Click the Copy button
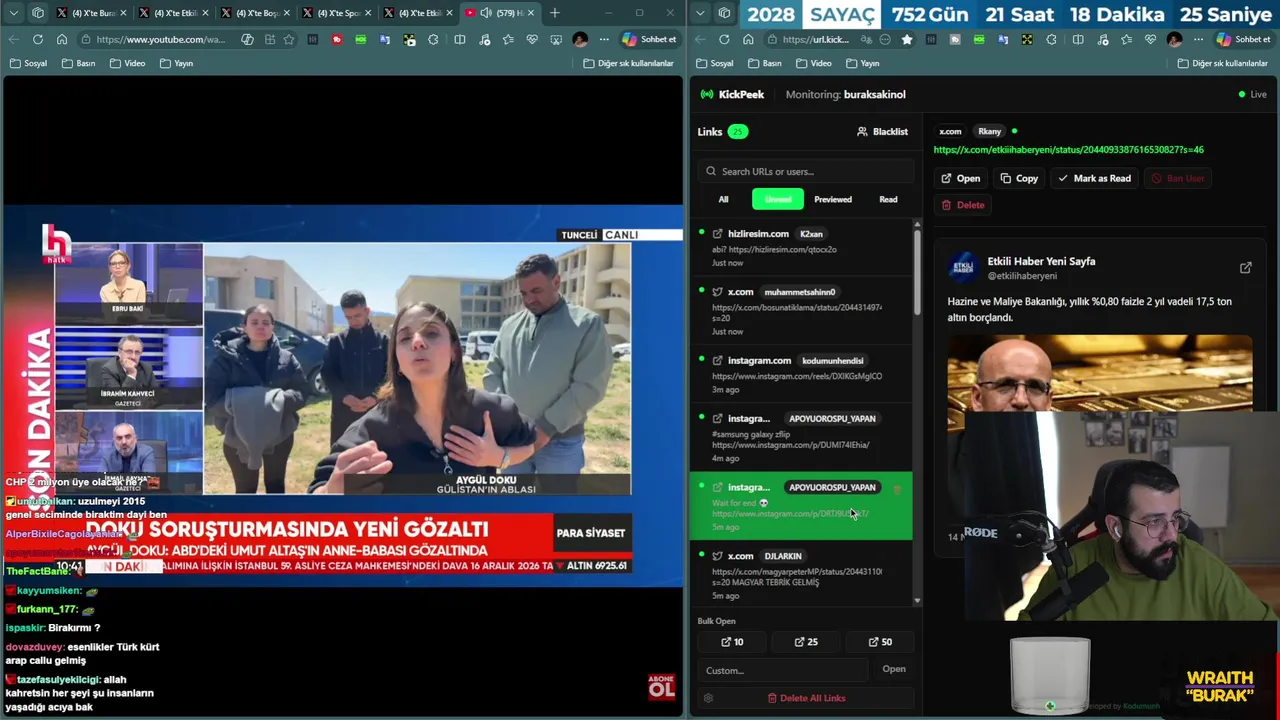1280x720 pixels. click(x=1019, y=178)
